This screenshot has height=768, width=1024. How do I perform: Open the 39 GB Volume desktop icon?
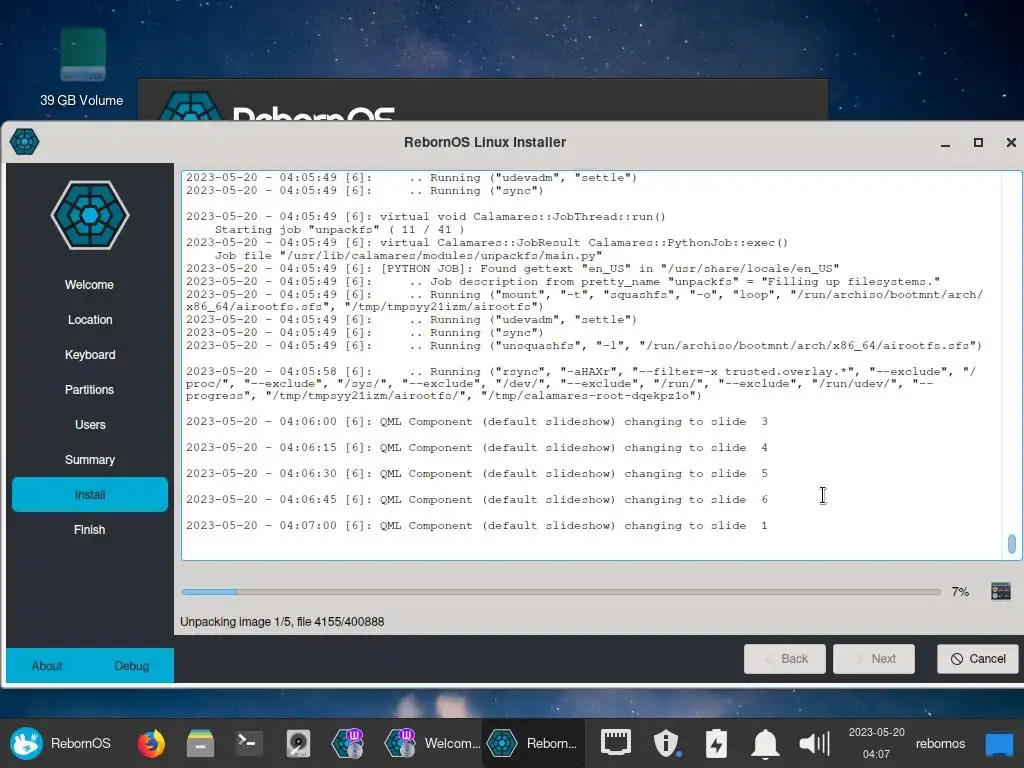82,67
